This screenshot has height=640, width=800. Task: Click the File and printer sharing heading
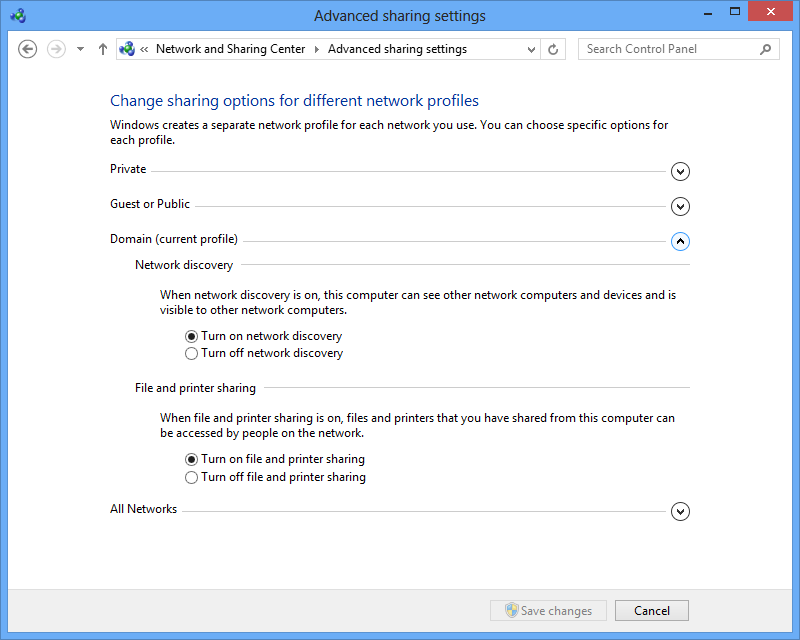pos(195,388)
